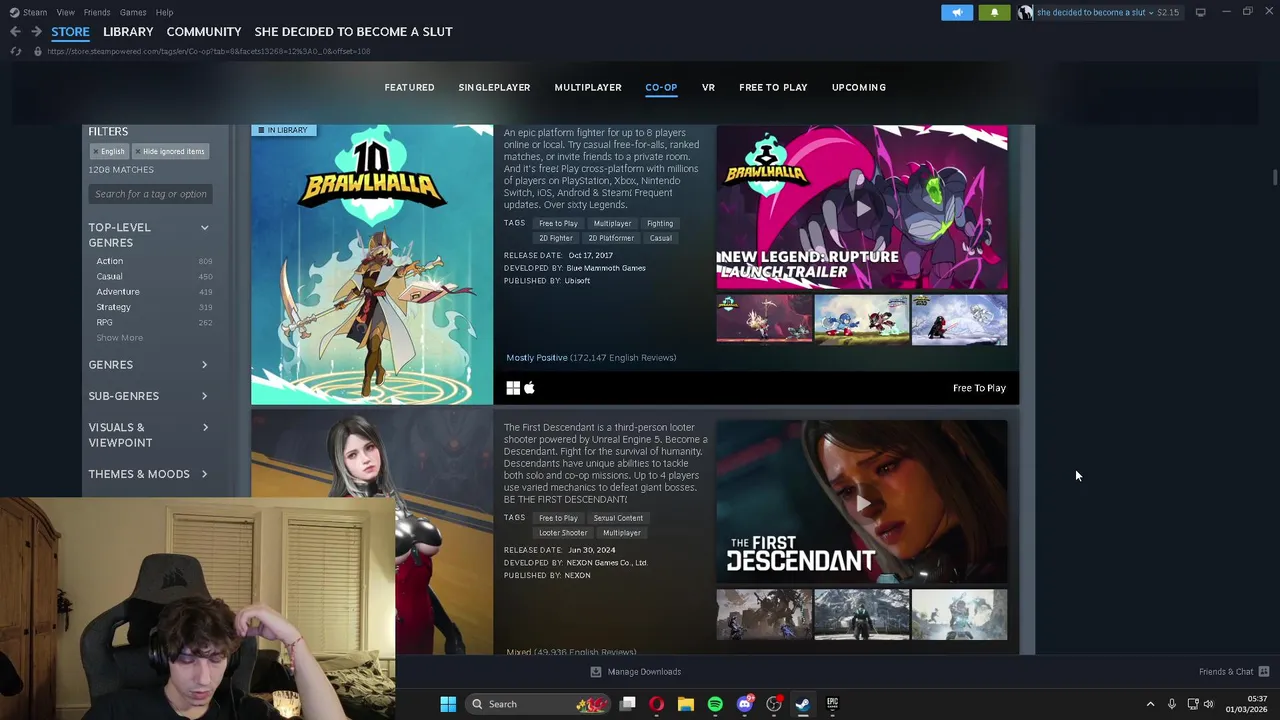Click Brawlhalla's 2D Platformer tag
Viewport: 1280px width, 720px height.
tap(611, 239)
